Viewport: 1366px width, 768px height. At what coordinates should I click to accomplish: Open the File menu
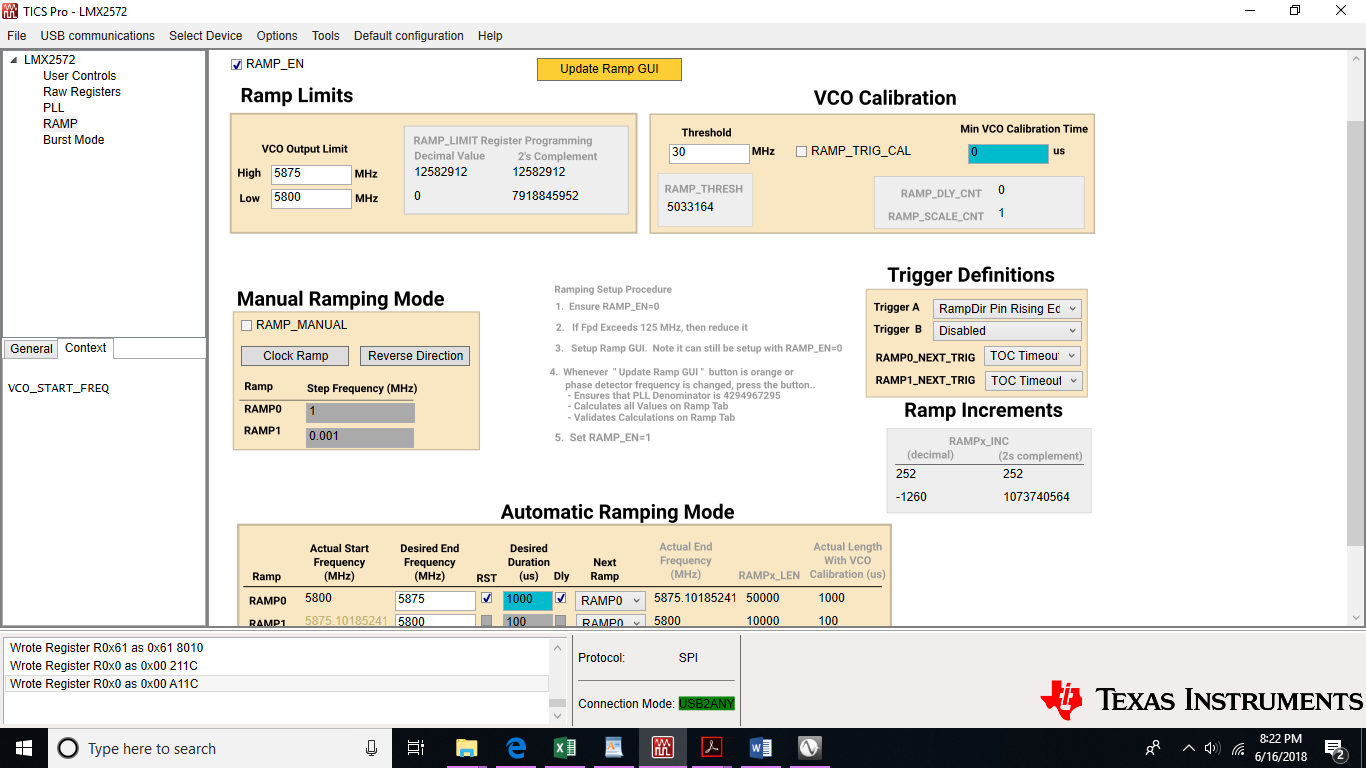pyautogui.click(x=17, y=36)
